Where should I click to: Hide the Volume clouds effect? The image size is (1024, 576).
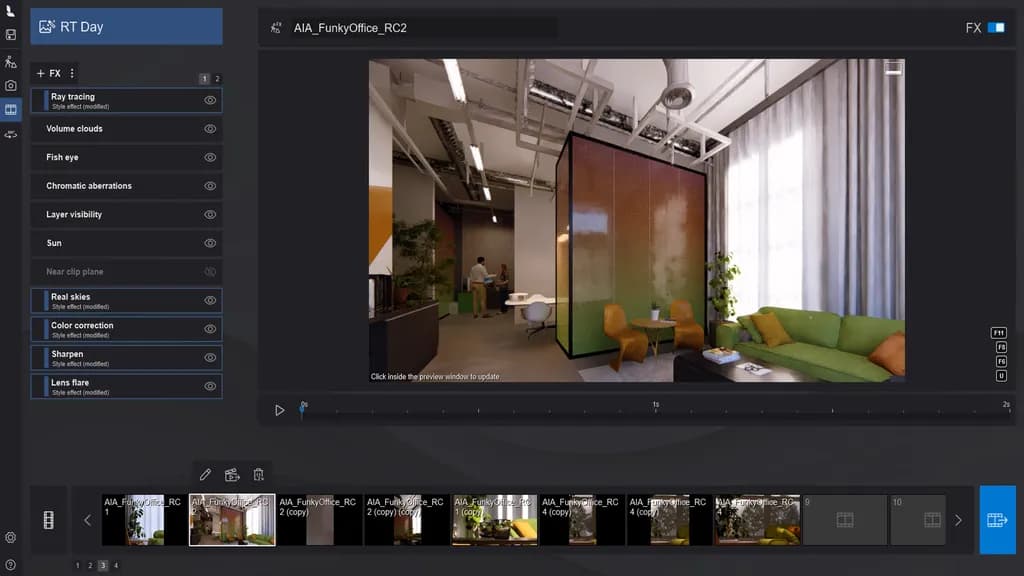tap(210, 129)
